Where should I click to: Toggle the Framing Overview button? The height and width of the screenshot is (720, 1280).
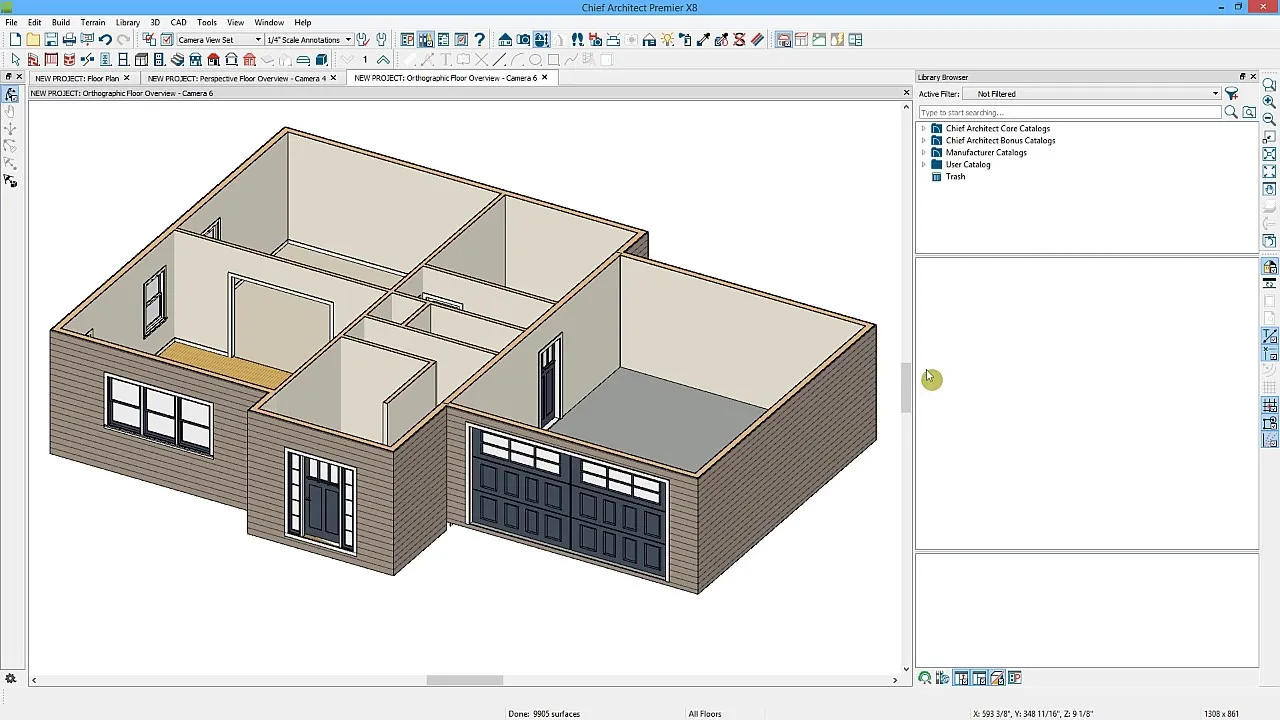[x=801, y=40]
